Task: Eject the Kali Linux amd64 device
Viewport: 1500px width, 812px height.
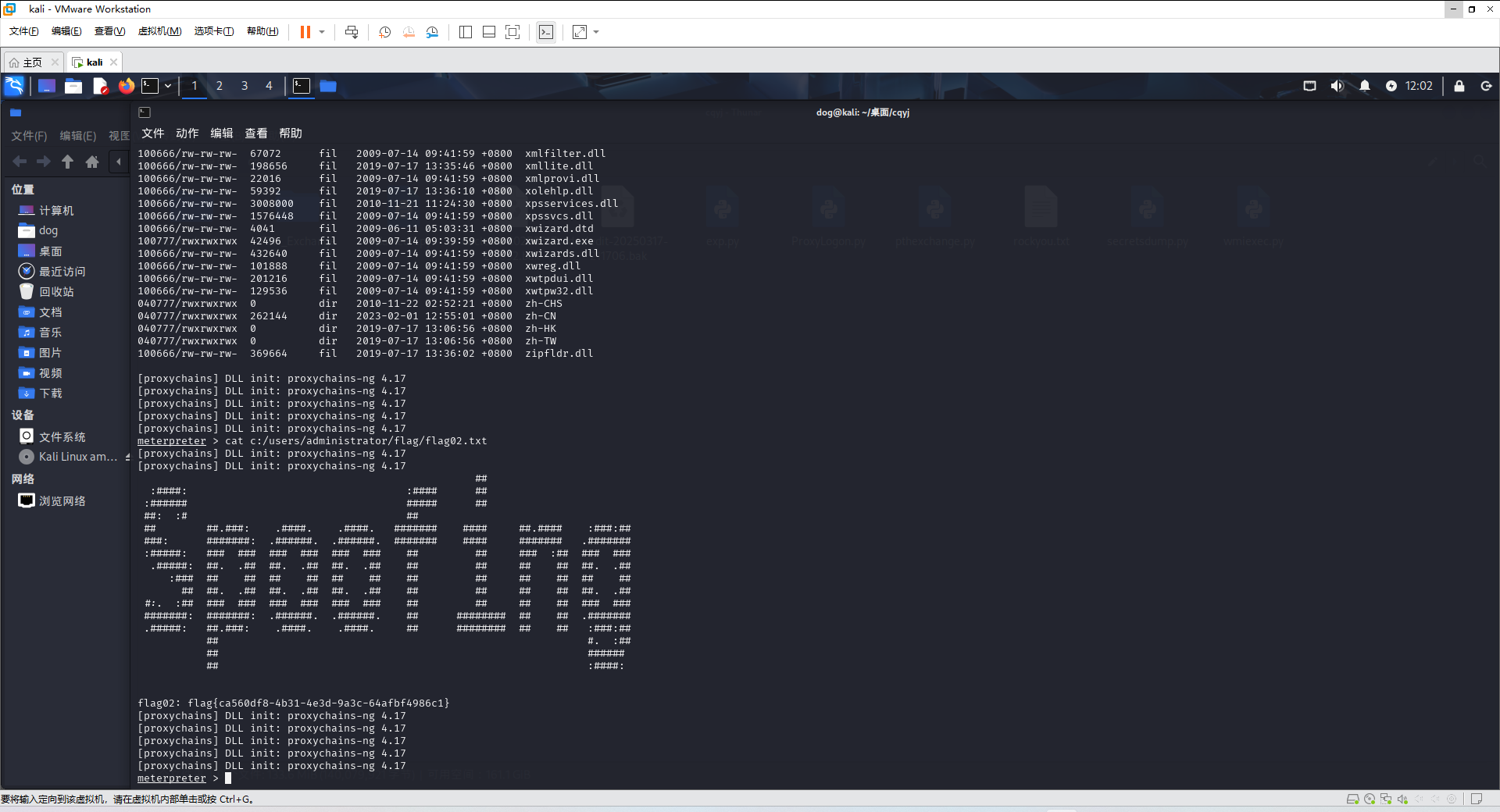Action: 127,458
